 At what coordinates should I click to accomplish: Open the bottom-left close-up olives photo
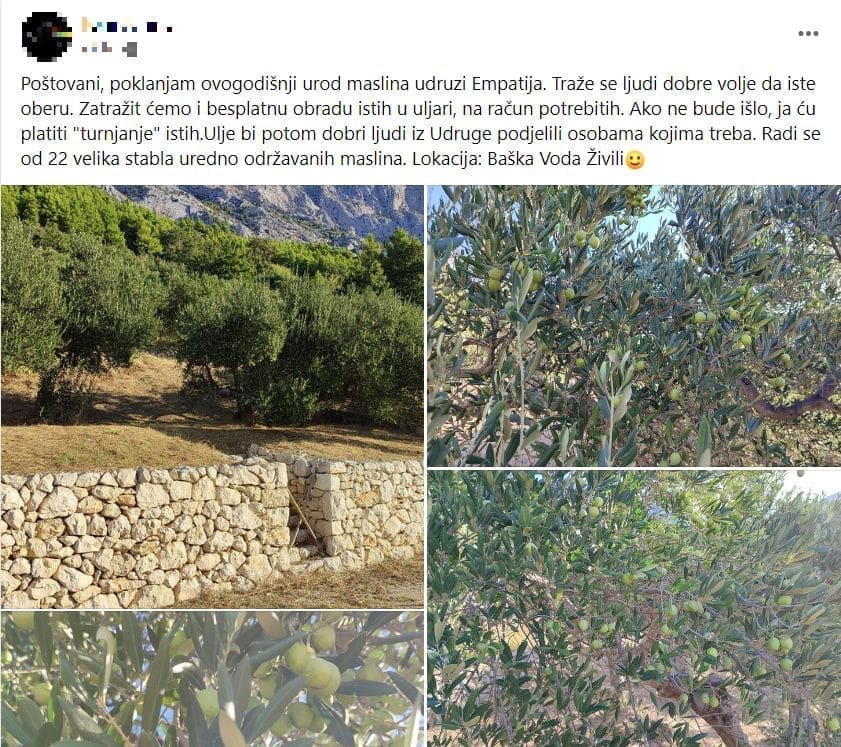tap(212, 679)
